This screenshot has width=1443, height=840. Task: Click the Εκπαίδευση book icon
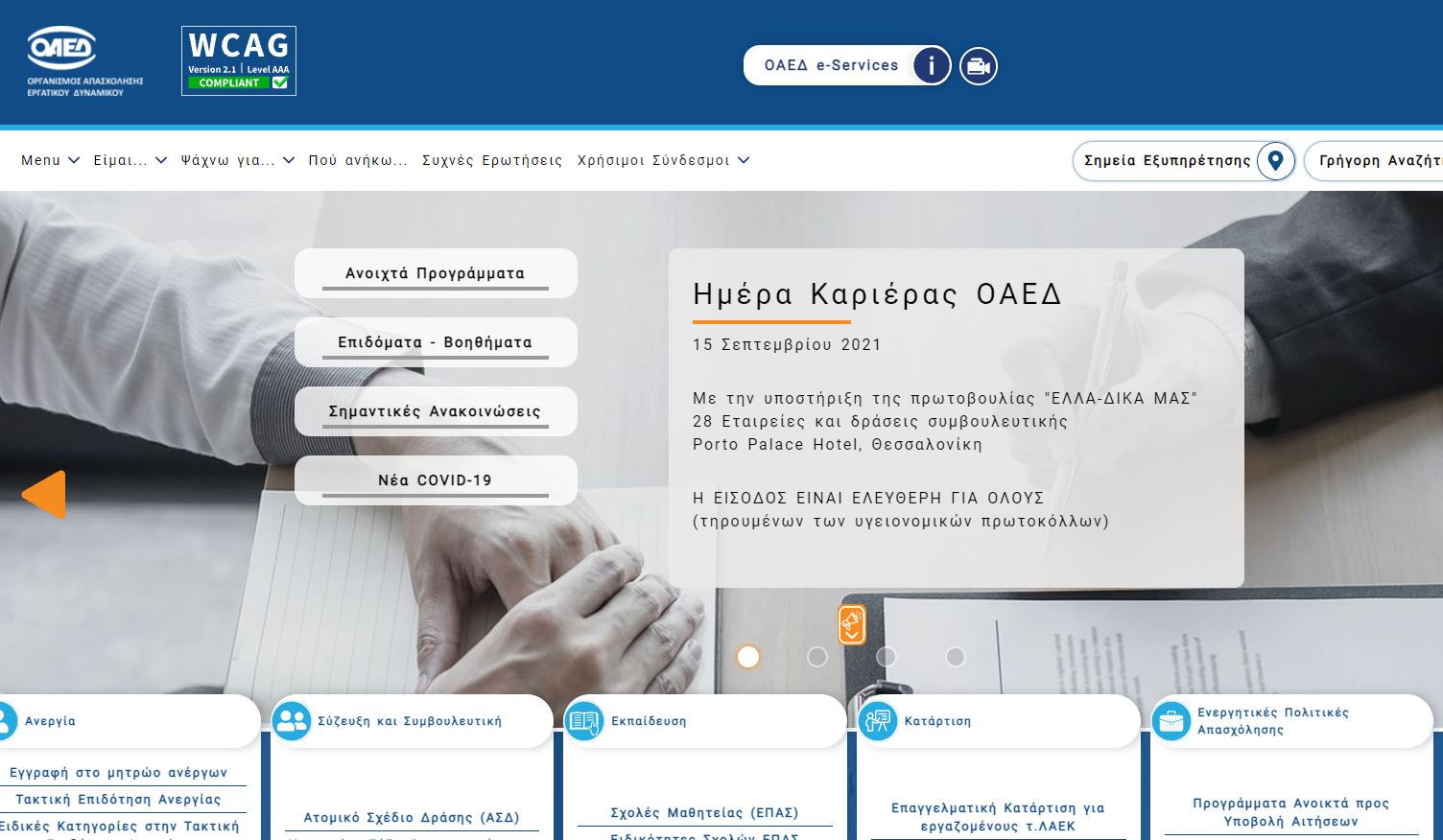tap(584, 721)
